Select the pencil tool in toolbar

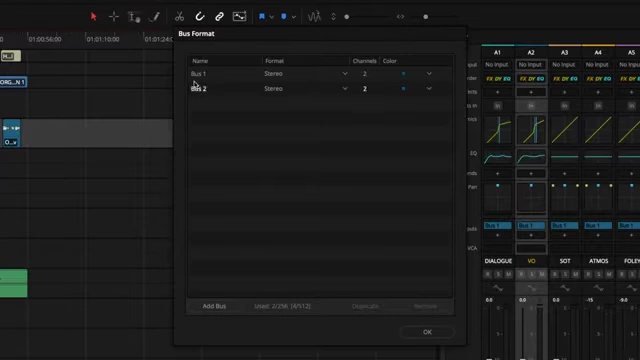pyautogui.click(x=155, y=17)
